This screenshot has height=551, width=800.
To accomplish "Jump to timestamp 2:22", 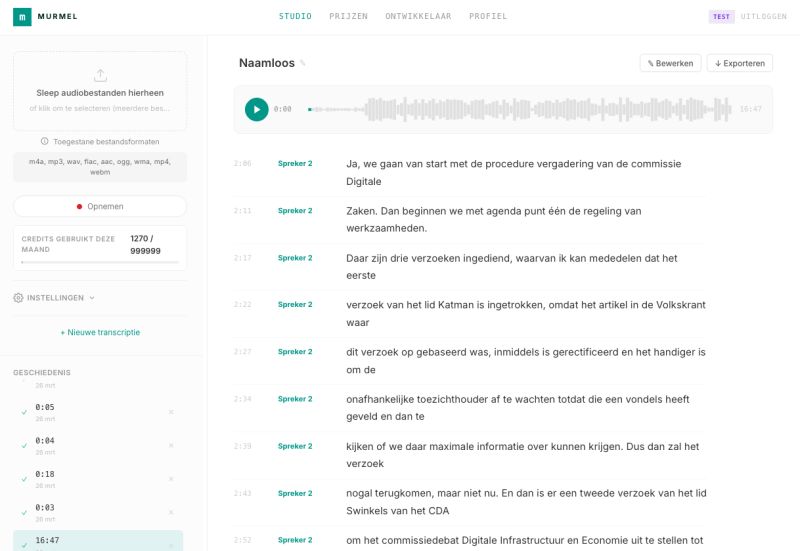I will pos(242,305).
